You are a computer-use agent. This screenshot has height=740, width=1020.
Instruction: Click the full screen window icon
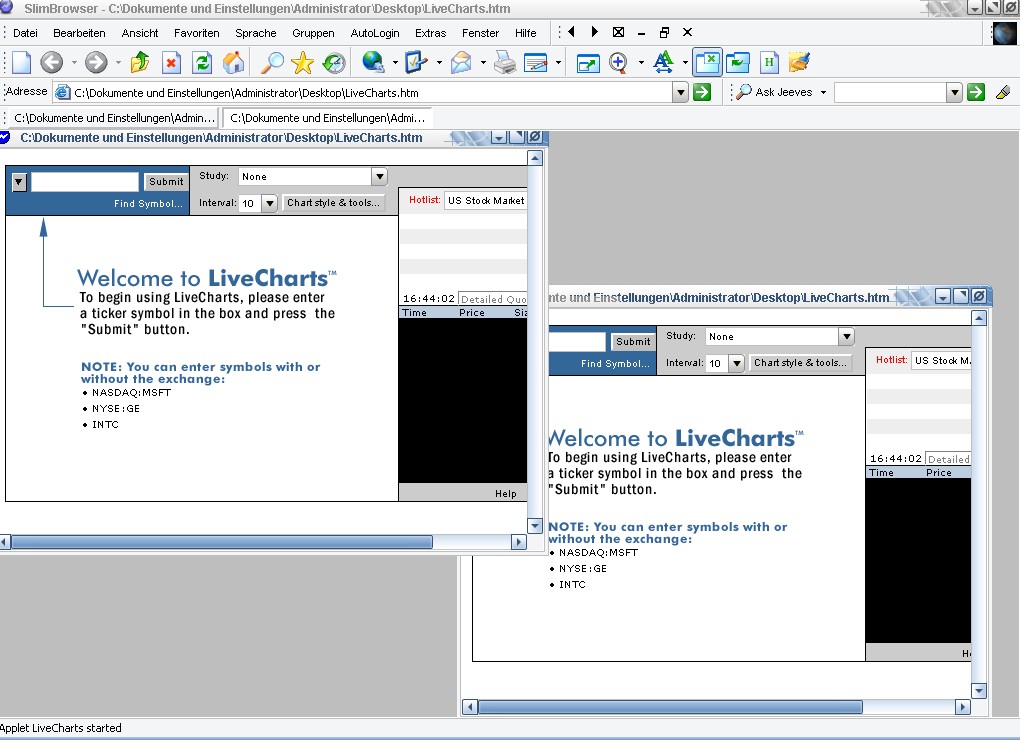point(588,62)
